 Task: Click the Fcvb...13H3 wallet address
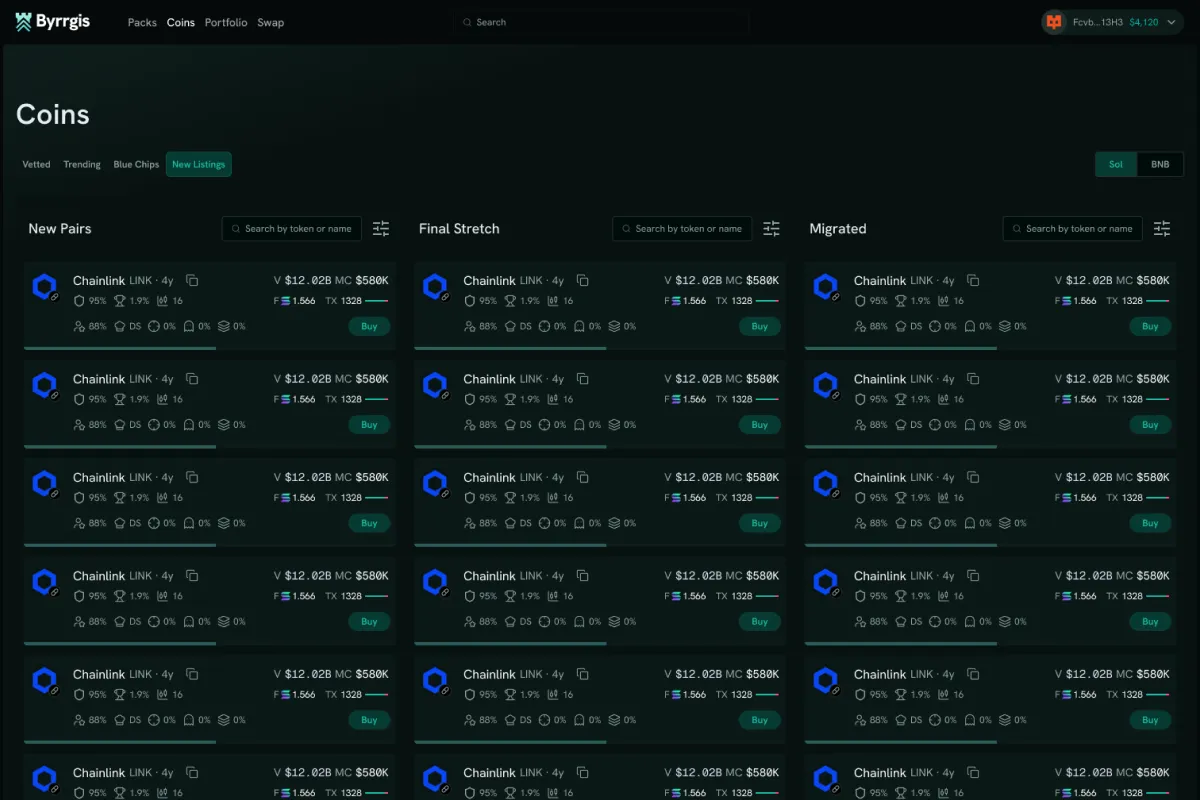tap(1098, 22)
